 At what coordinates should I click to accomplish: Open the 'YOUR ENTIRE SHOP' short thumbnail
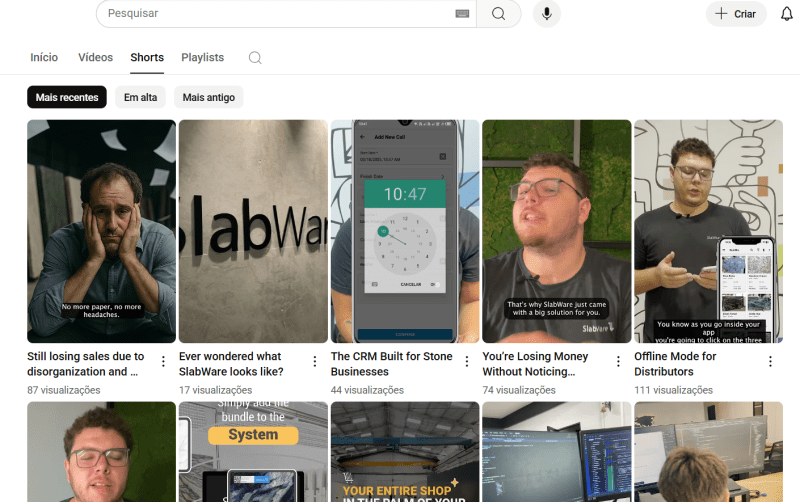tap(405, 452)
